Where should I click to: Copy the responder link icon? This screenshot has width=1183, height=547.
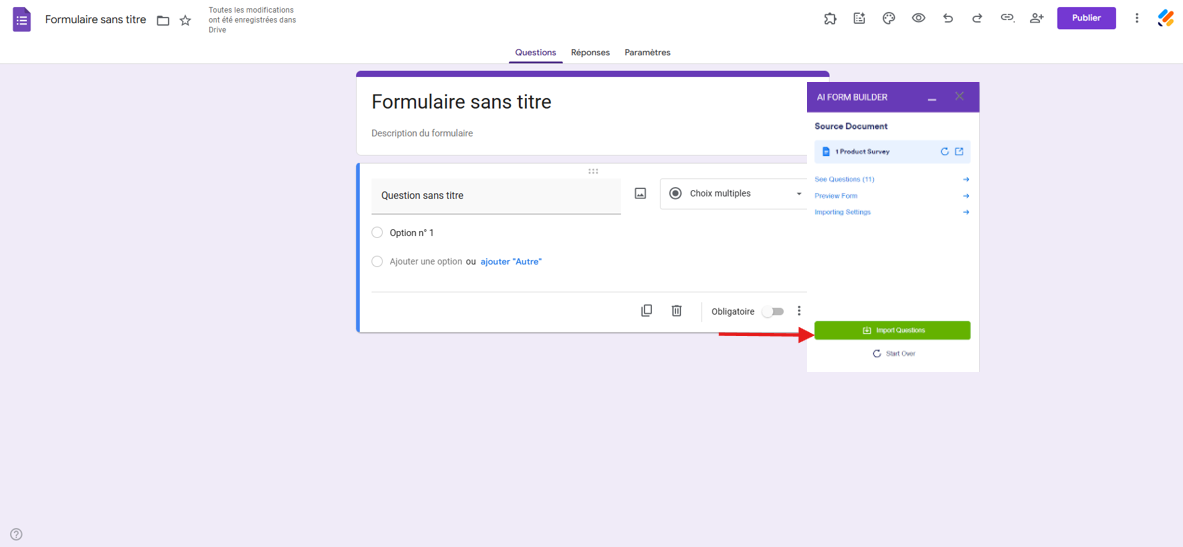[1007, 18]
